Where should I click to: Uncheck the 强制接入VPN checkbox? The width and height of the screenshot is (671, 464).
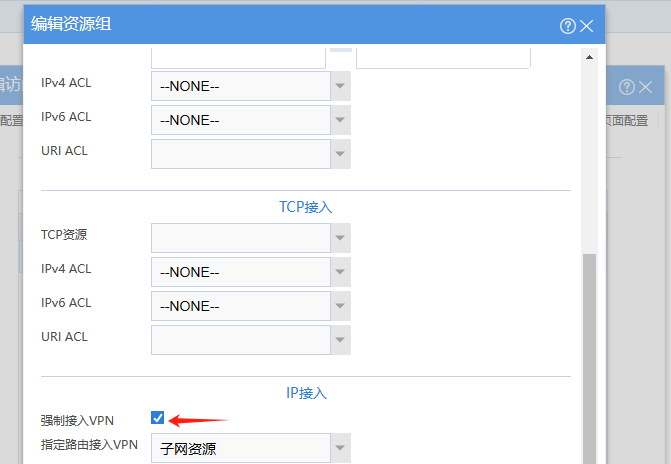click(158, 418)
